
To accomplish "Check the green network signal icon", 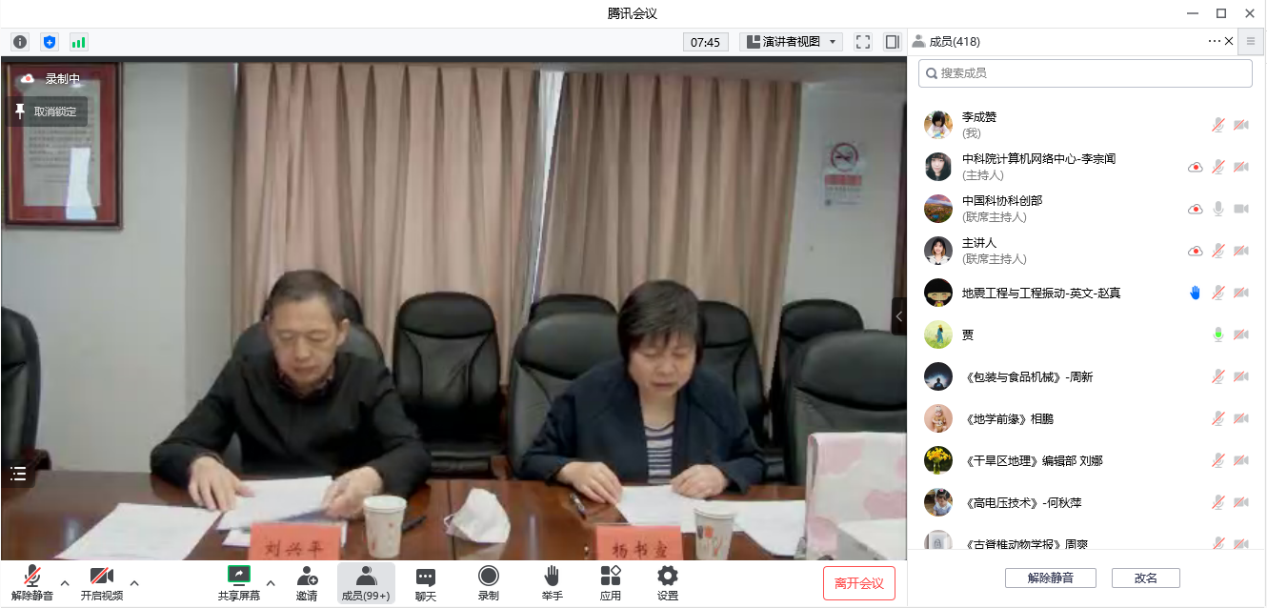I will (78, 42).
